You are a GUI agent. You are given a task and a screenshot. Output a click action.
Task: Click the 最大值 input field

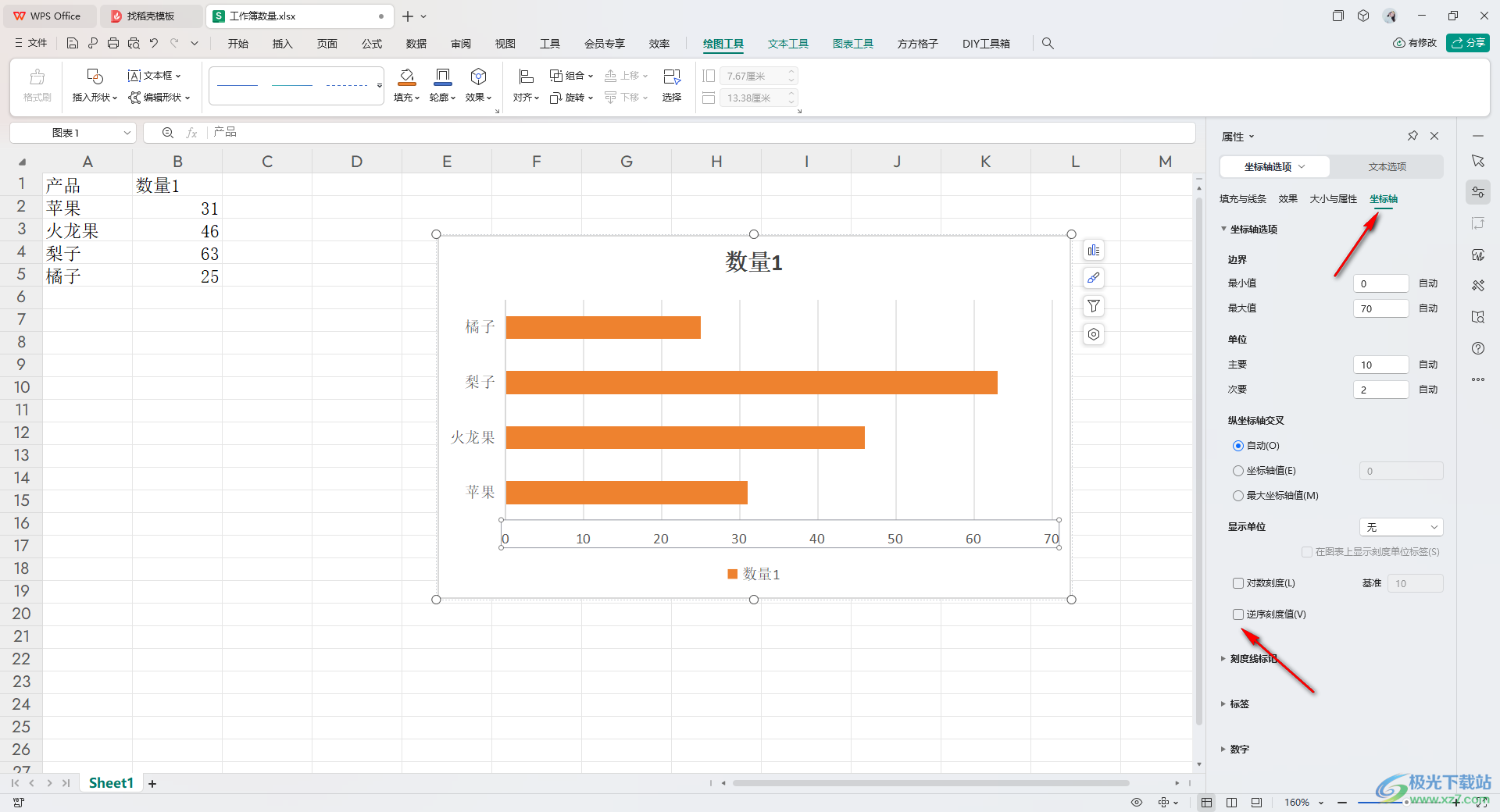(x=1380, y=308)
